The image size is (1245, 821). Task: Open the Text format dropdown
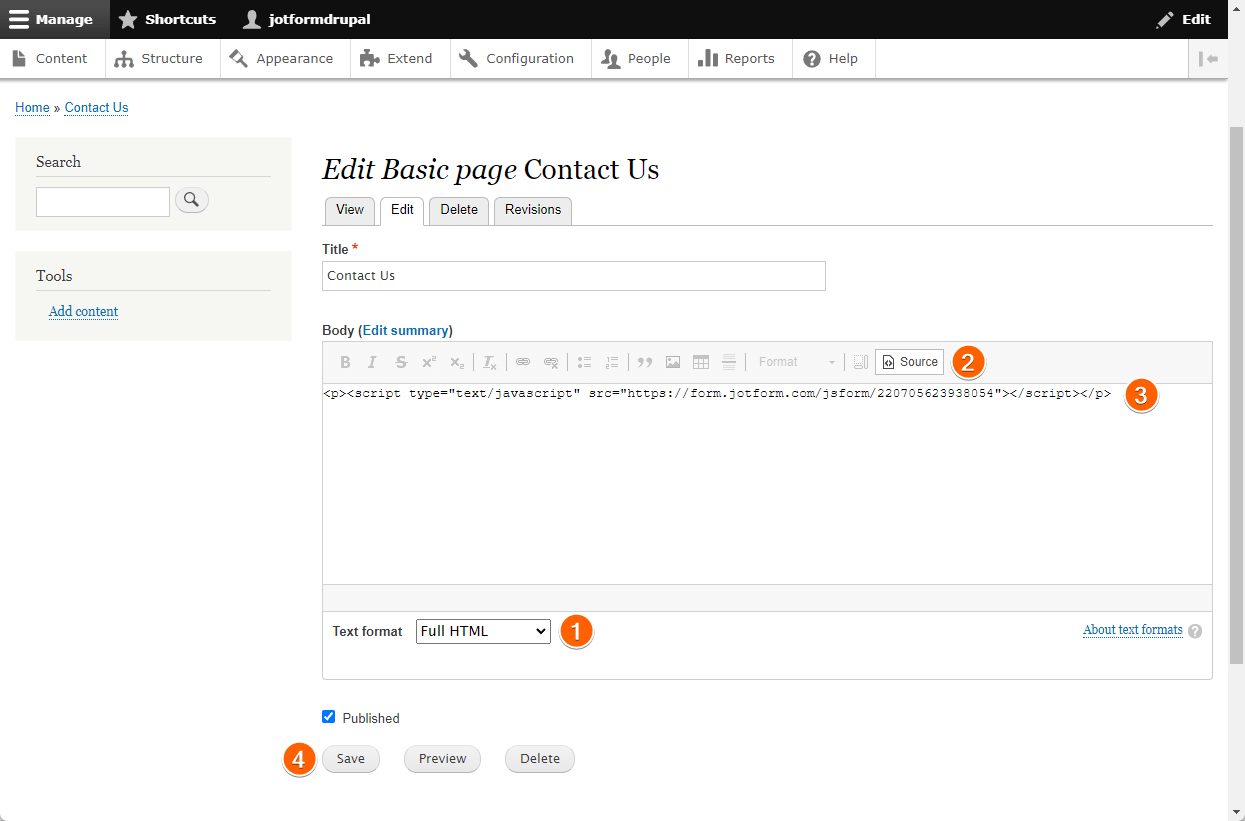(483, 631)
